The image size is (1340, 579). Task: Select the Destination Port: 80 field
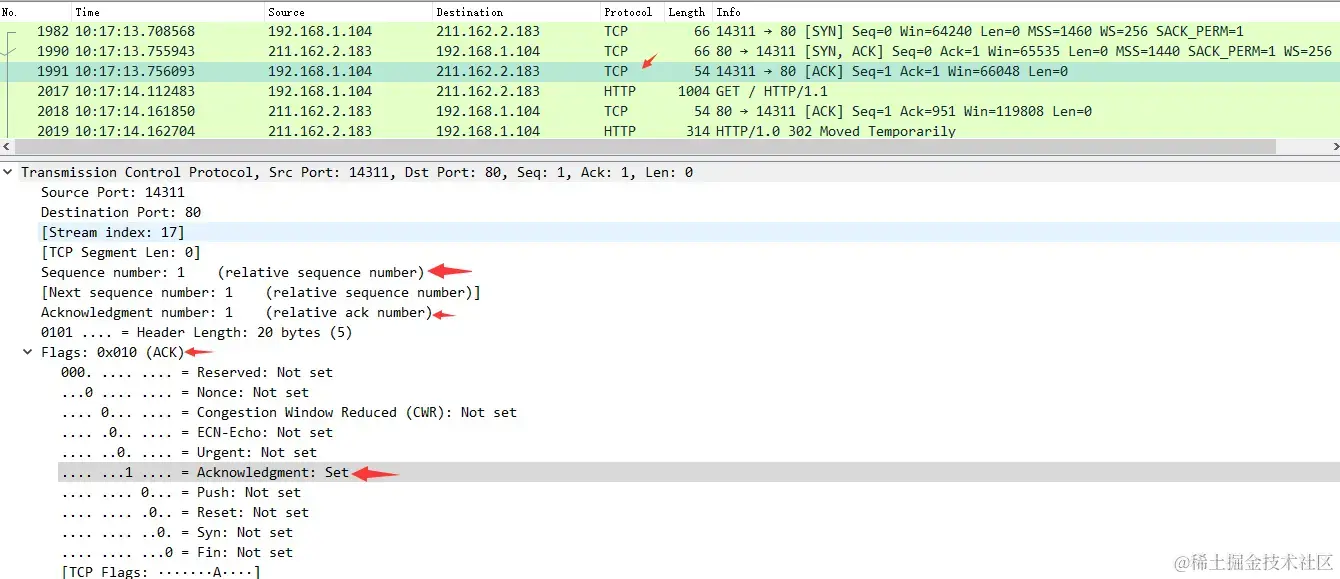click(x=121, y=212)
